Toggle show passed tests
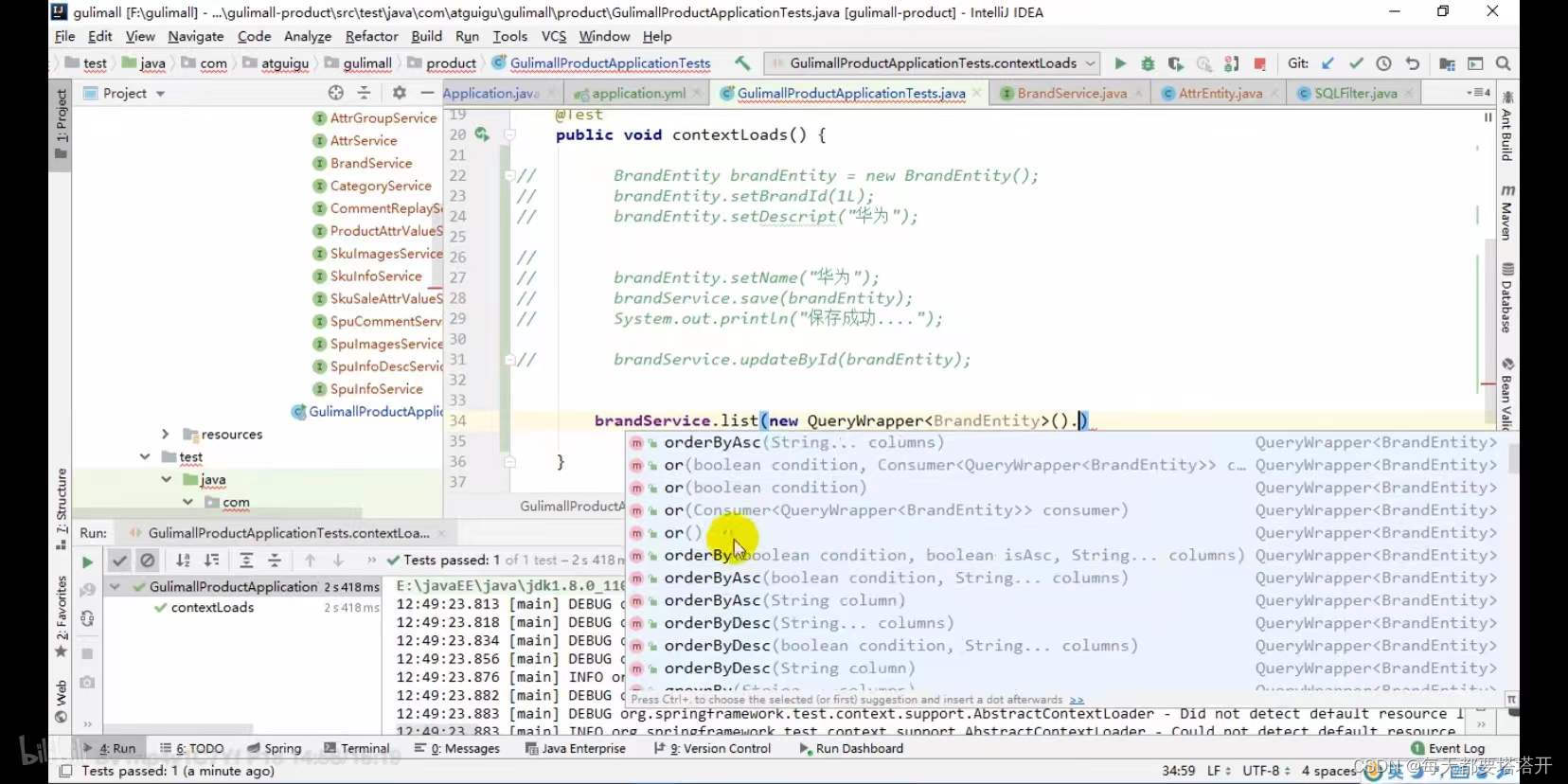The image size is (1568, 784). [x=119, y=561]
